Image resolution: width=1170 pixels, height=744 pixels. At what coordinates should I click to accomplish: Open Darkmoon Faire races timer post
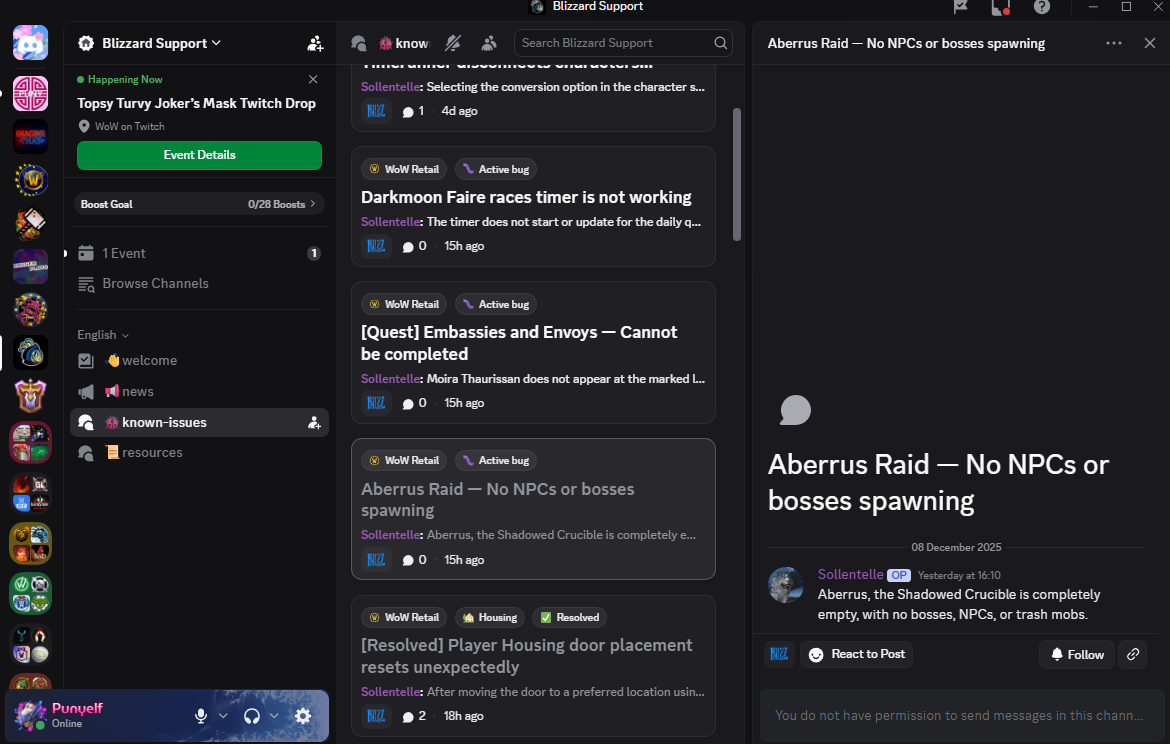coord(534,207)
